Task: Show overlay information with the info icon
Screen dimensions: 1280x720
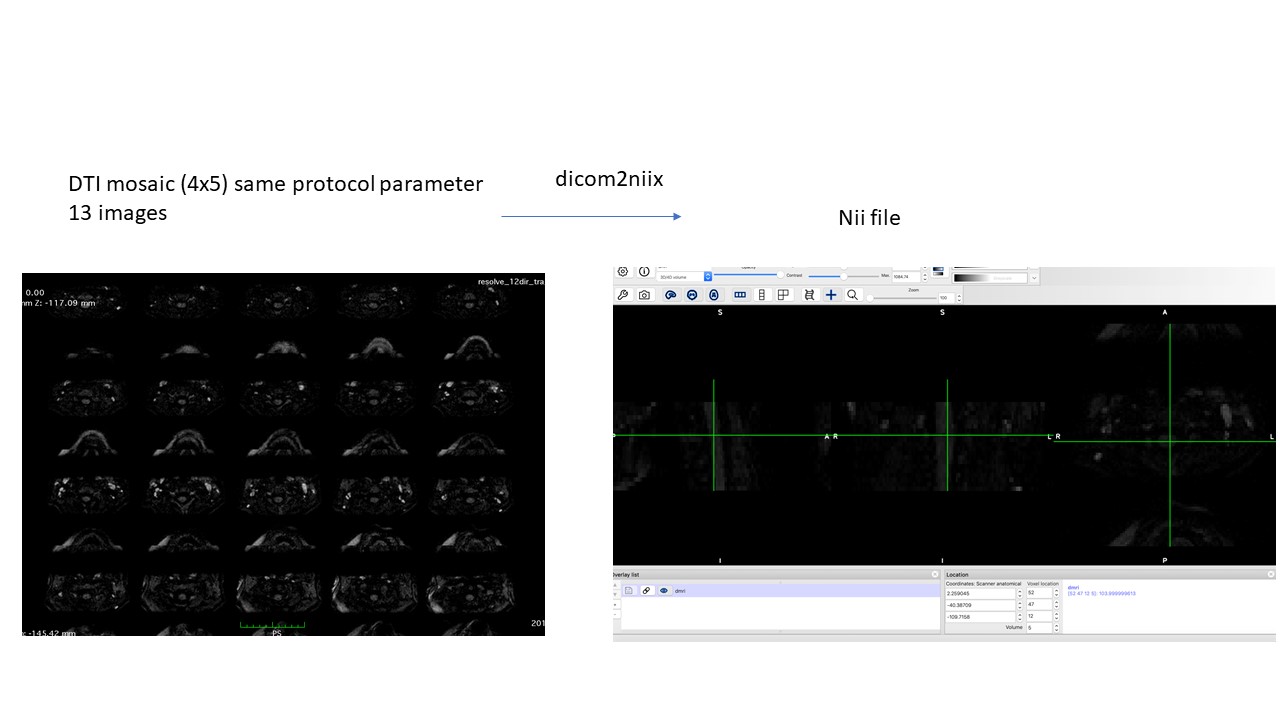Action: click(x=644, y=271)
